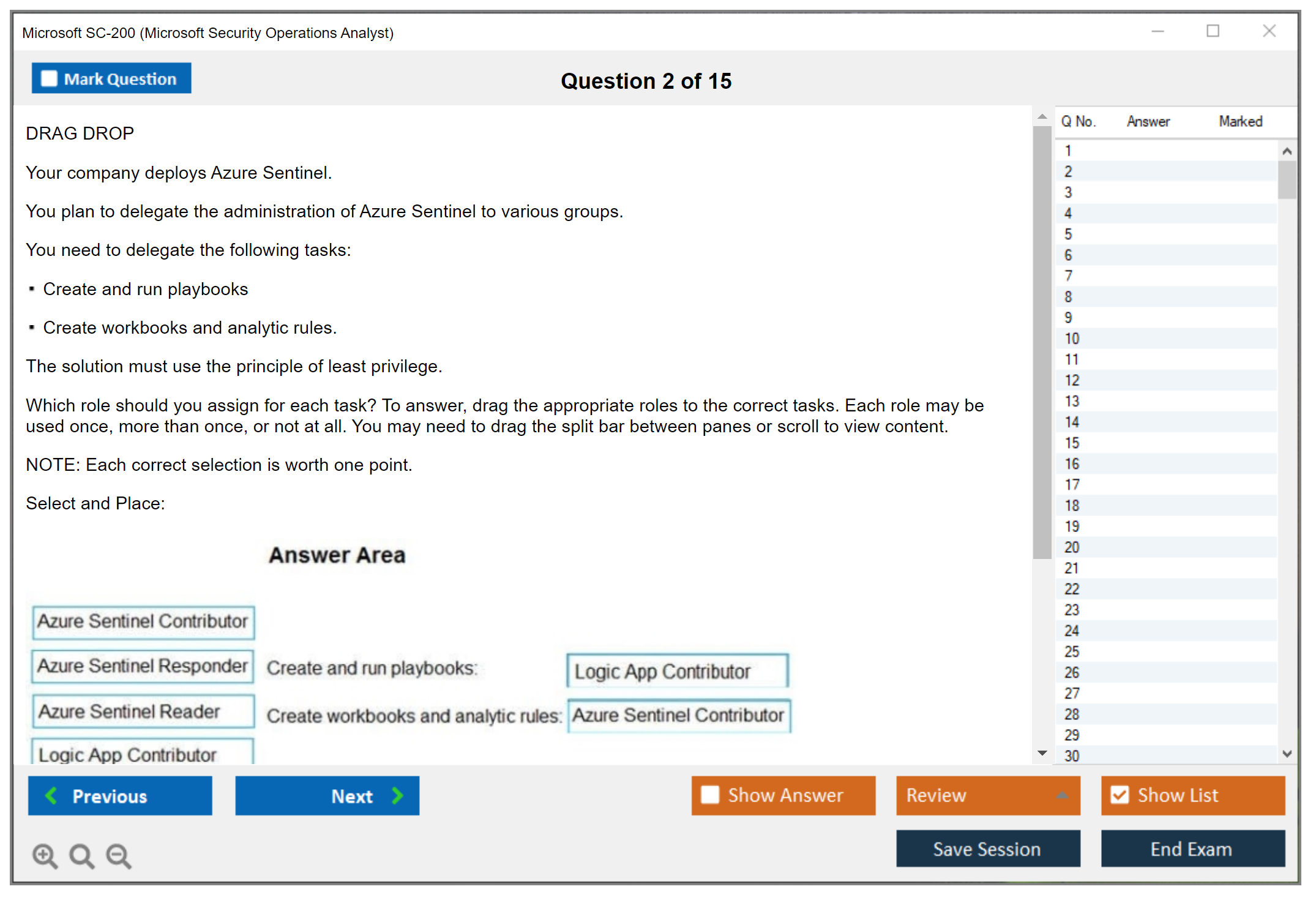
Task: Click the question pane vertical scrollbar thumb
Action: (x=1042, y=343)
